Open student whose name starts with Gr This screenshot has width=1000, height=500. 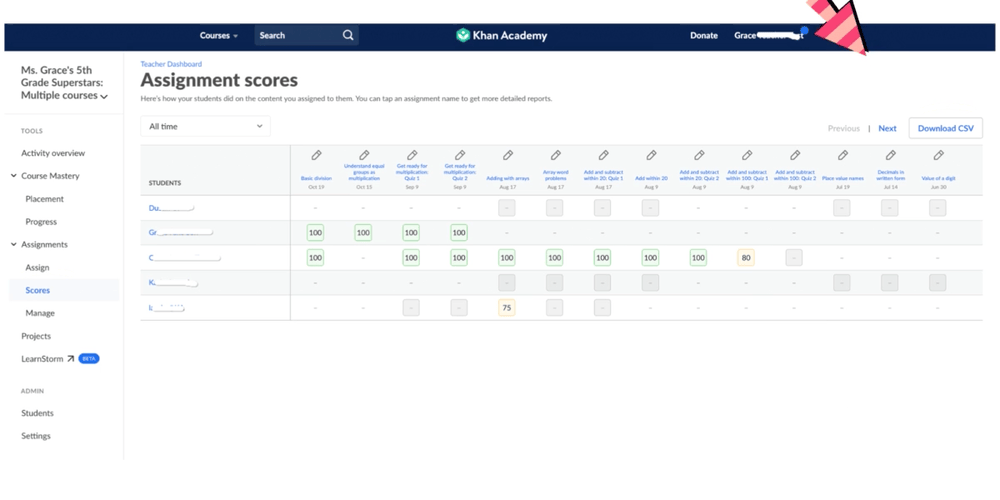(x=180, y=233)
